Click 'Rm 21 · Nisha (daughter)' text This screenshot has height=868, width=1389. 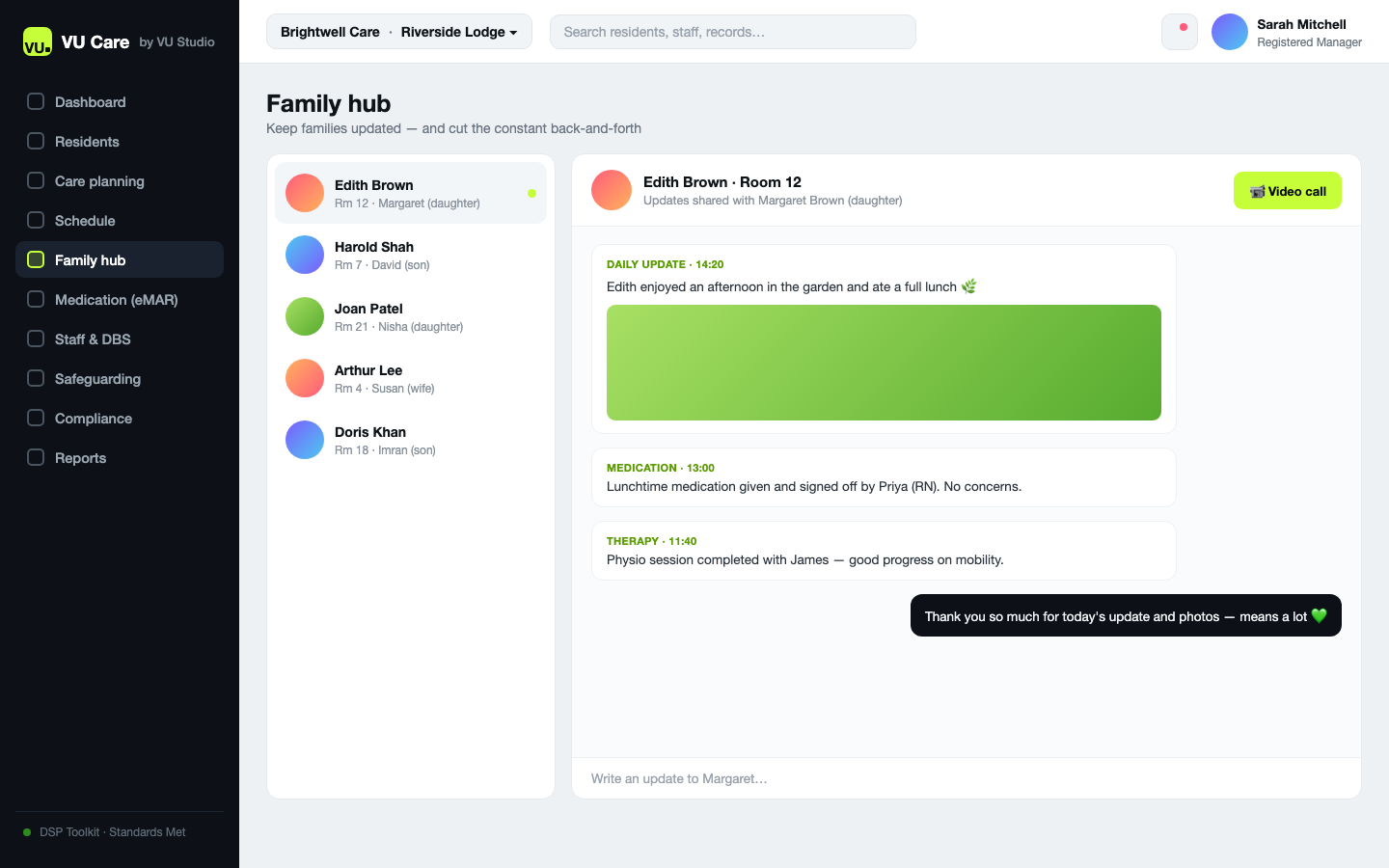point(398,327)
